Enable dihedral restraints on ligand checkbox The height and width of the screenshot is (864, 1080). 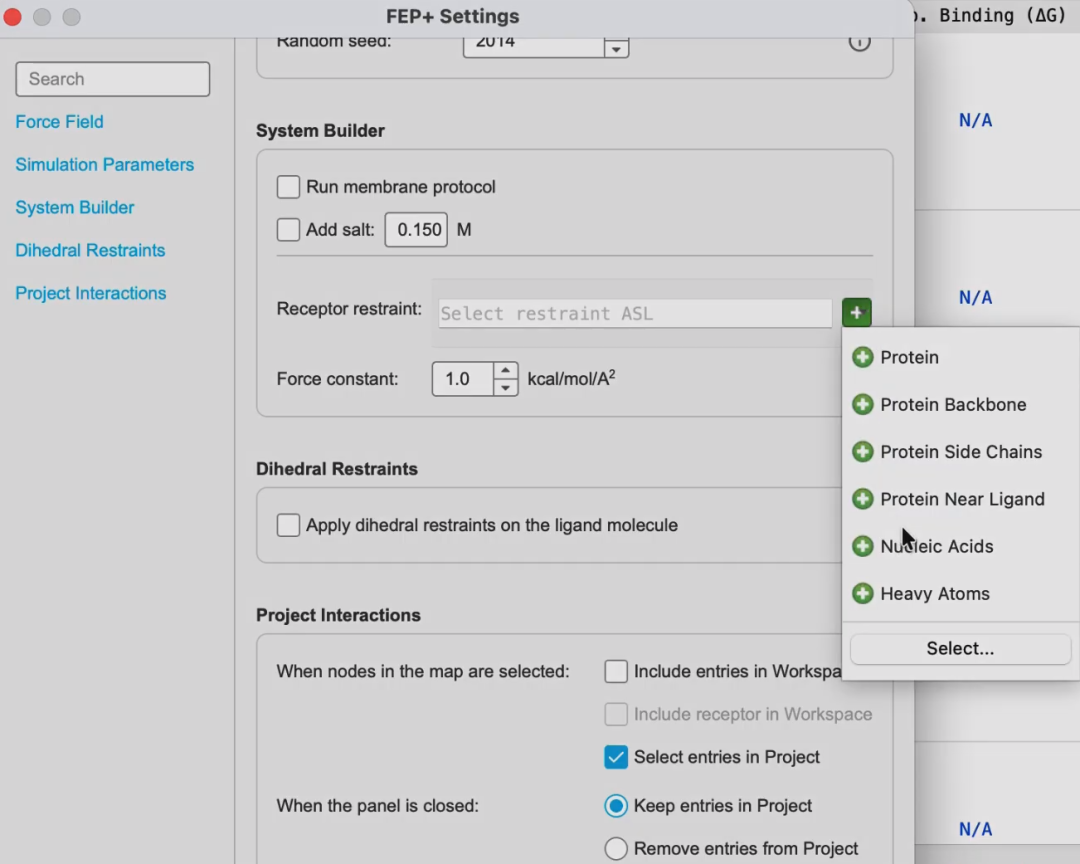click(x=288, y=525)
